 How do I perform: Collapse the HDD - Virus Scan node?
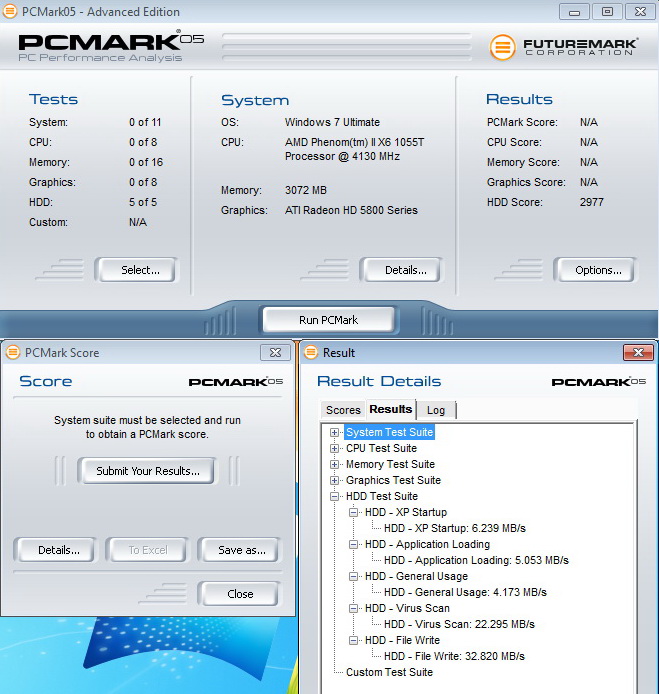[x=353, y=608]
